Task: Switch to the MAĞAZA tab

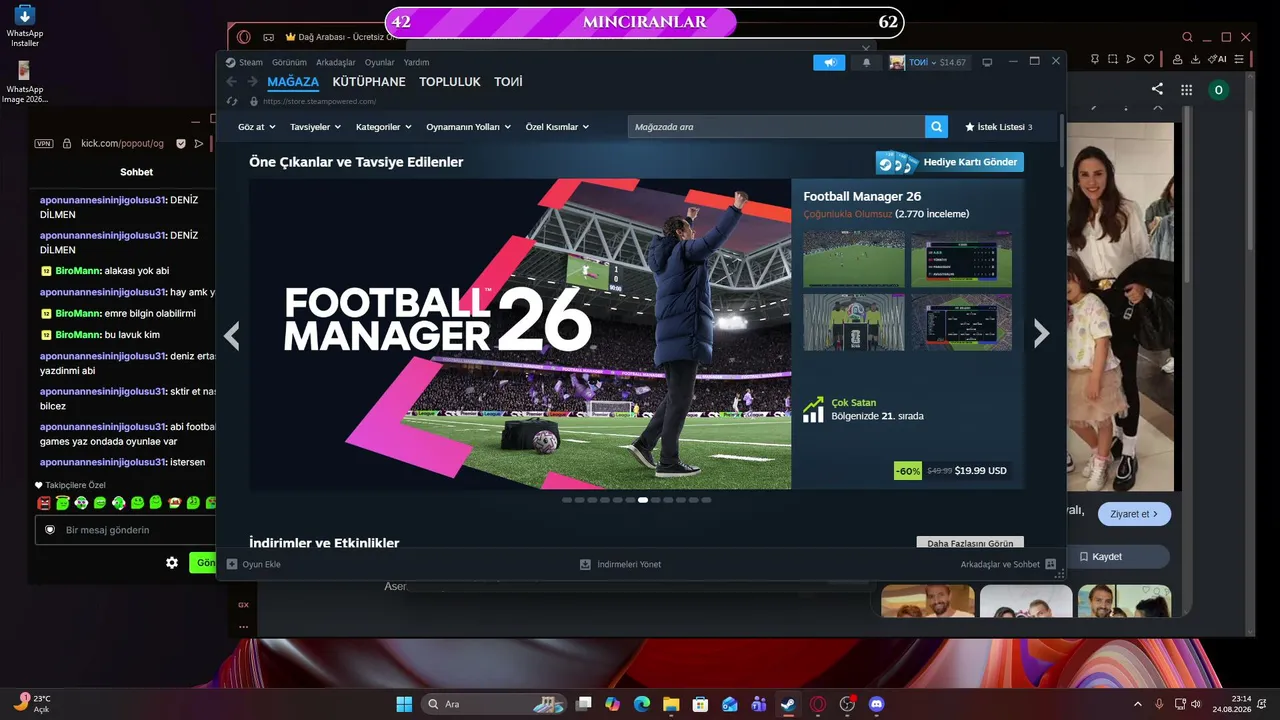Action: point(293,82)
